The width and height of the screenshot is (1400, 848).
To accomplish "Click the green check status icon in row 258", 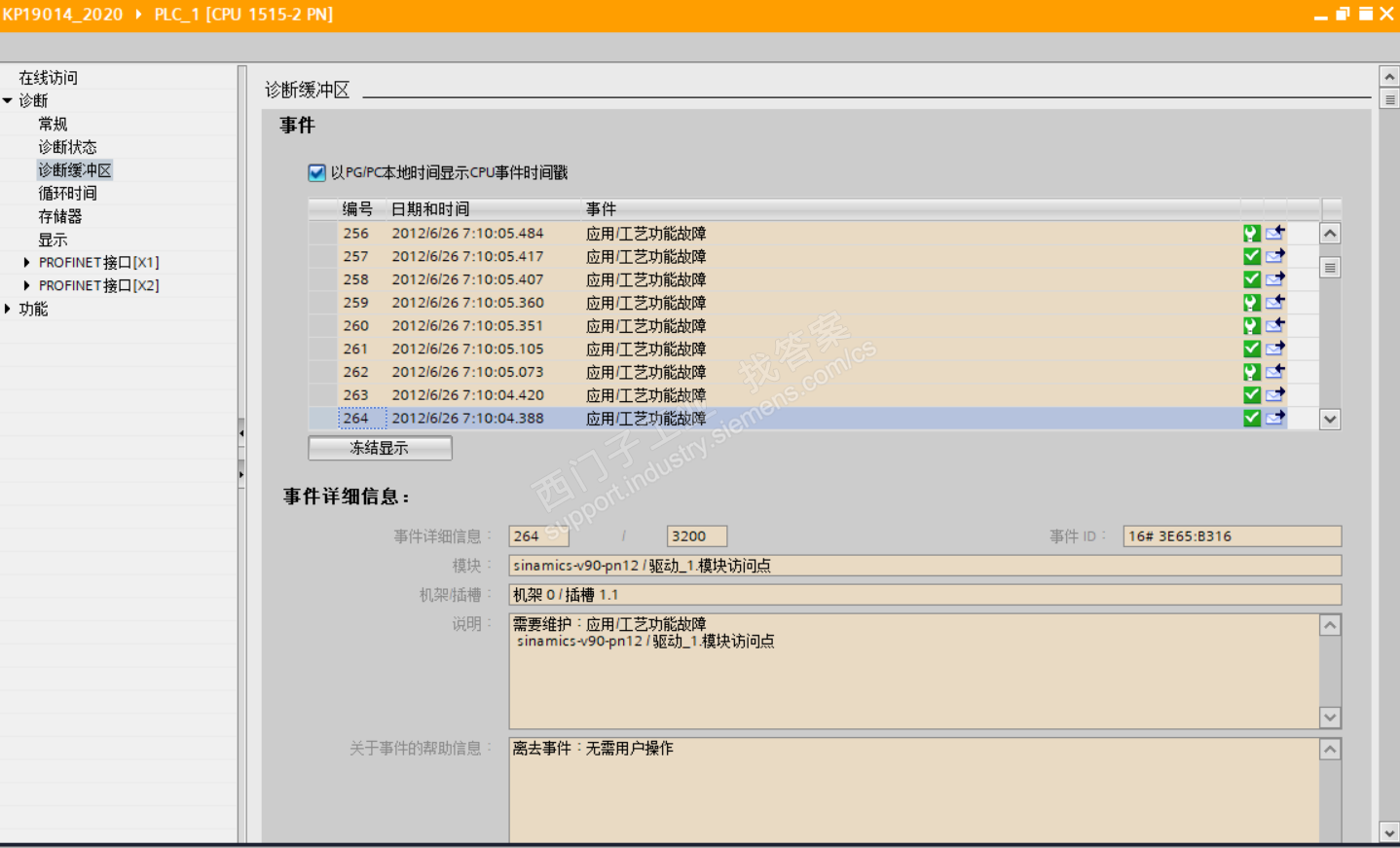I will pyautogui.click(x=1252, y=279).
